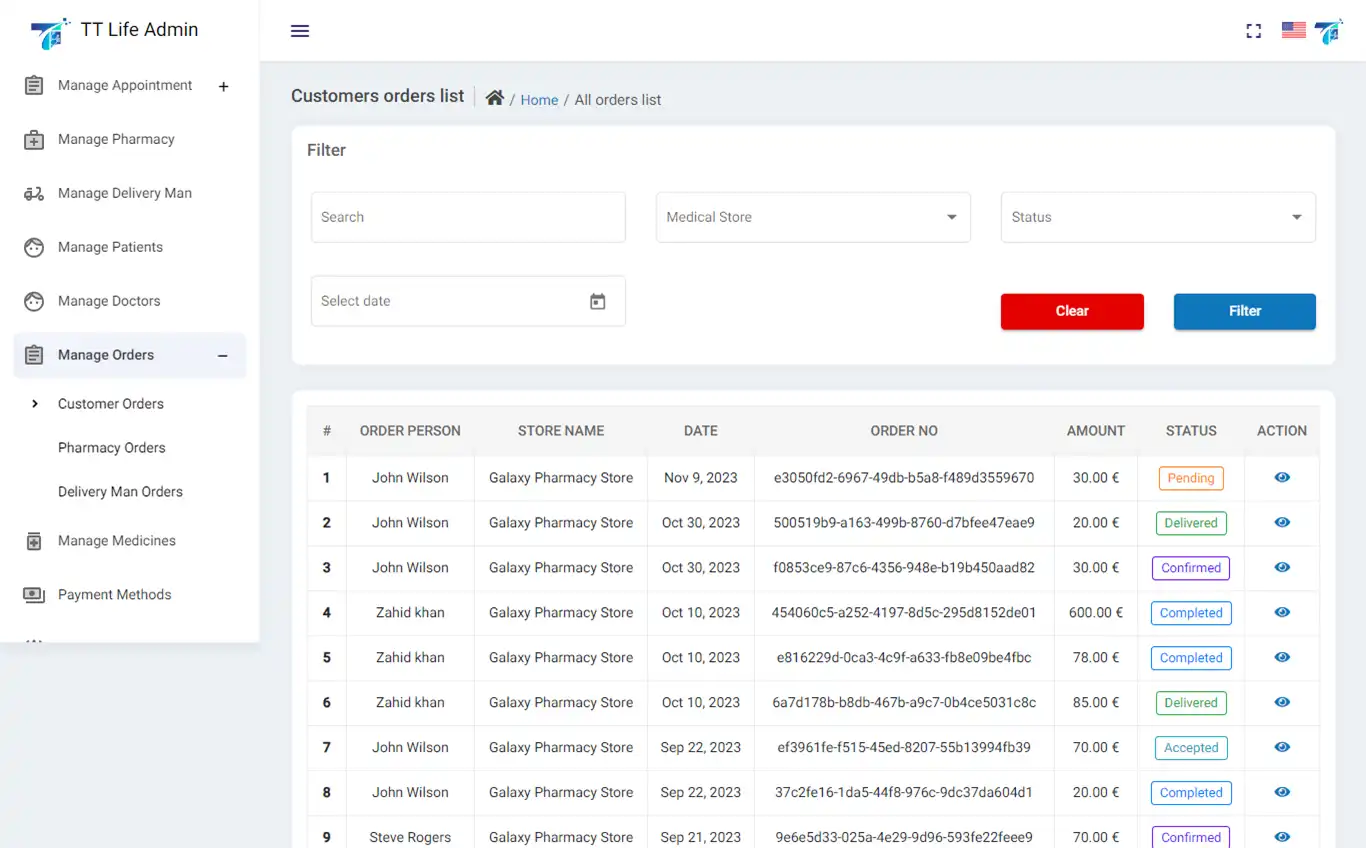This screenshot has width=1366, height=848.
Task: View order details for row 1
Action: (x=1282, y=478)
